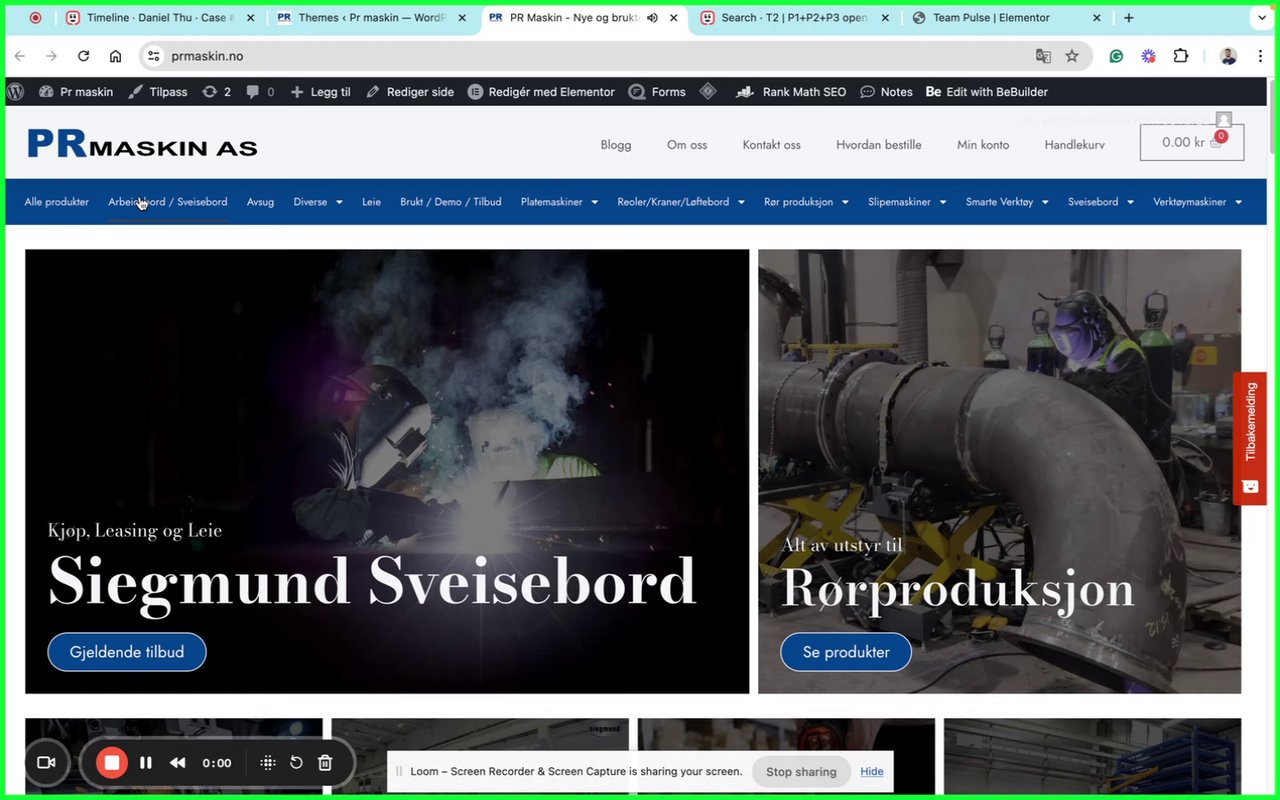The height and width of the screenshot is (800, 1280).
Task: Click the site info icon in address bar
Action: point(153,56)
